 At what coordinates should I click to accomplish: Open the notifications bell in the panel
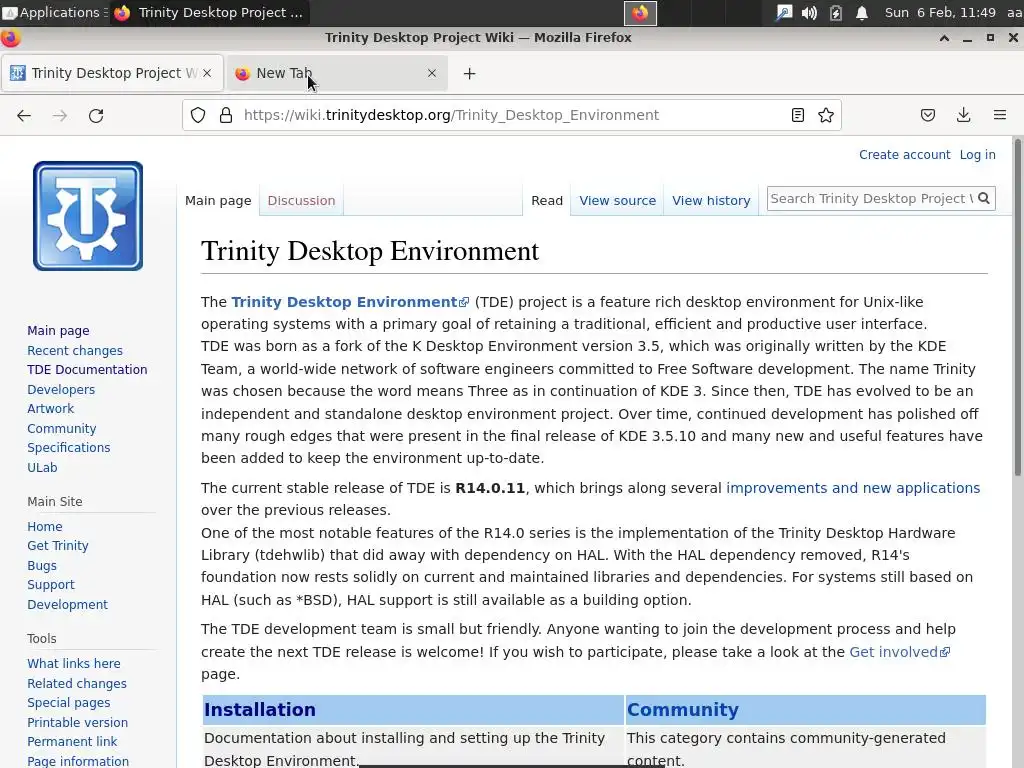[862, 12]
